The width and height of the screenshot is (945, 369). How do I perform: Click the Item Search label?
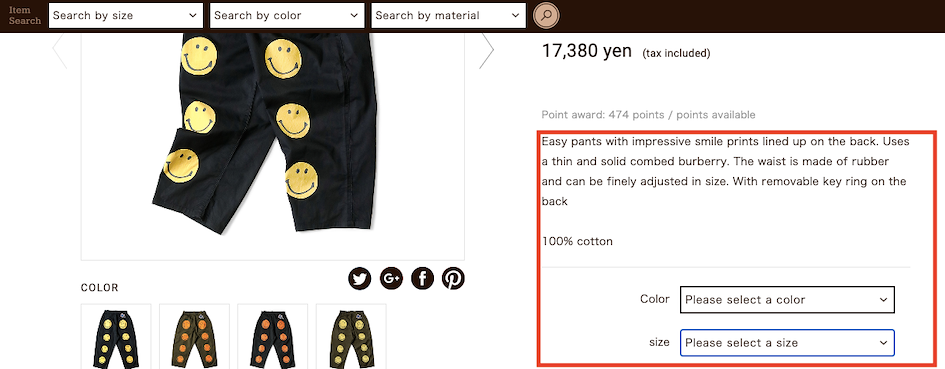pyautogui.click(x=25, y=16)
